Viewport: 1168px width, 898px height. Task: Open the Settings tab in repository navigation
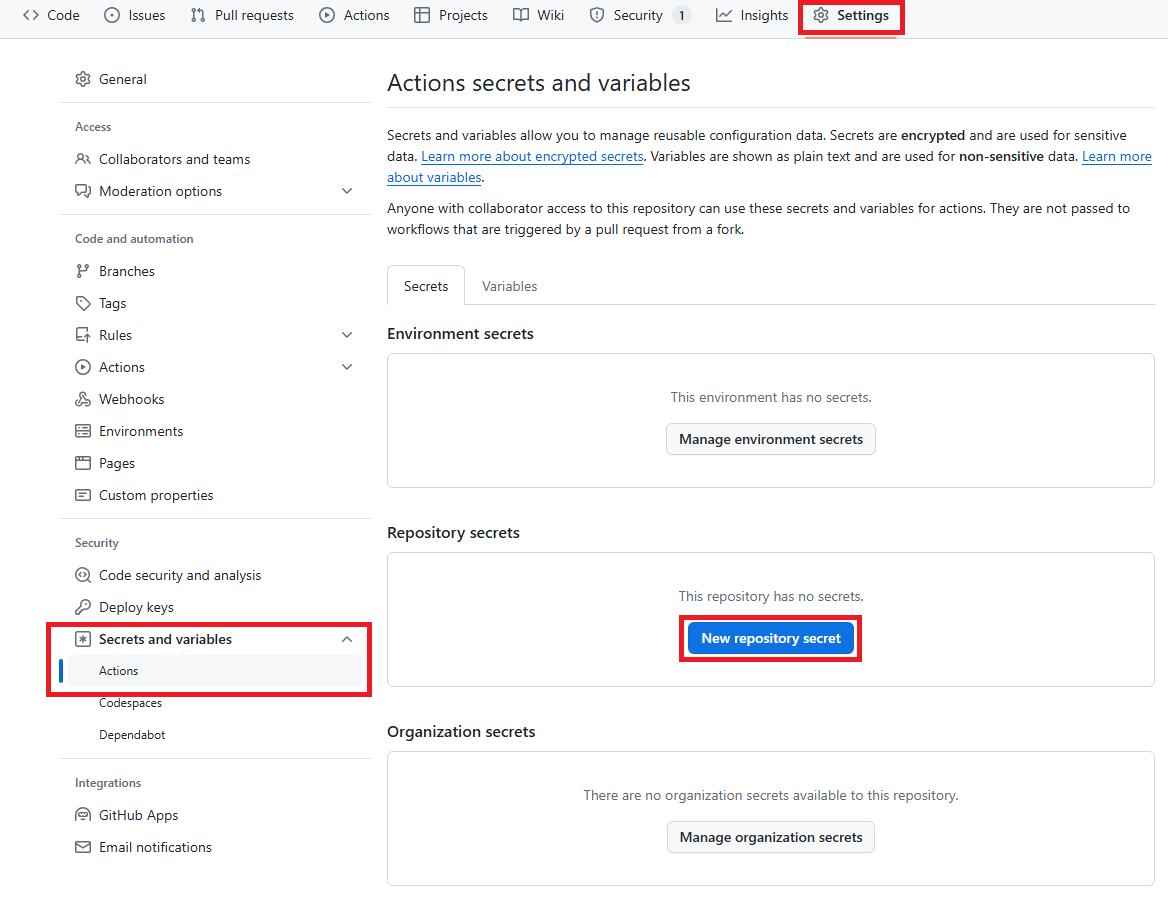tap(851, 15)
